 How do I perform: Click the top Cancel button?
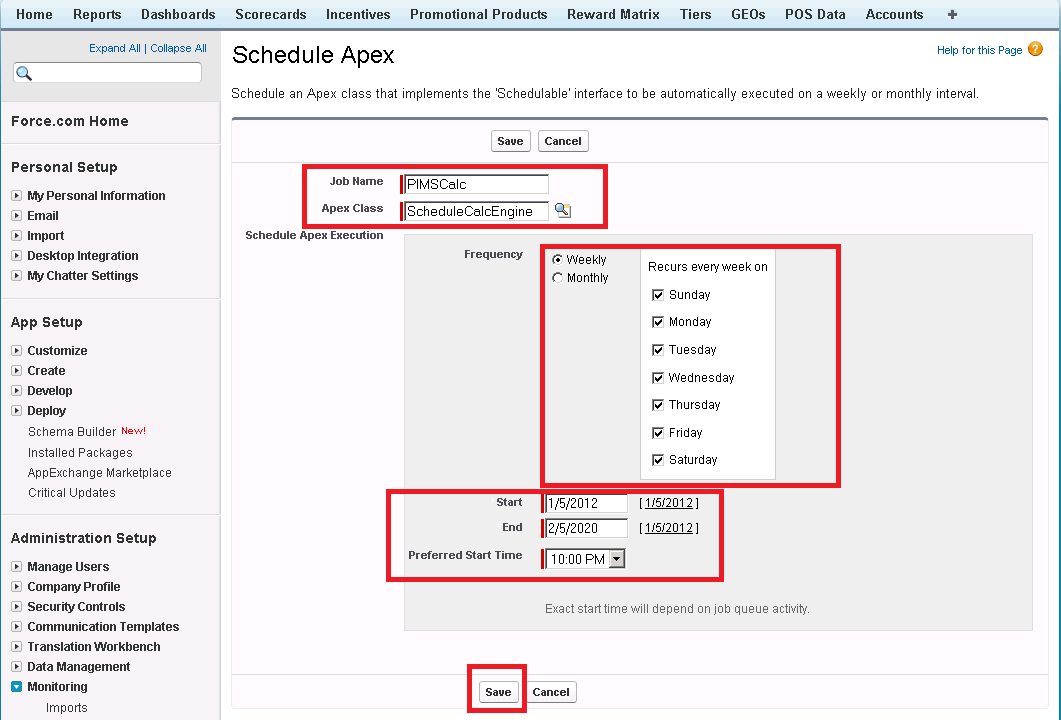click(562, 141)
